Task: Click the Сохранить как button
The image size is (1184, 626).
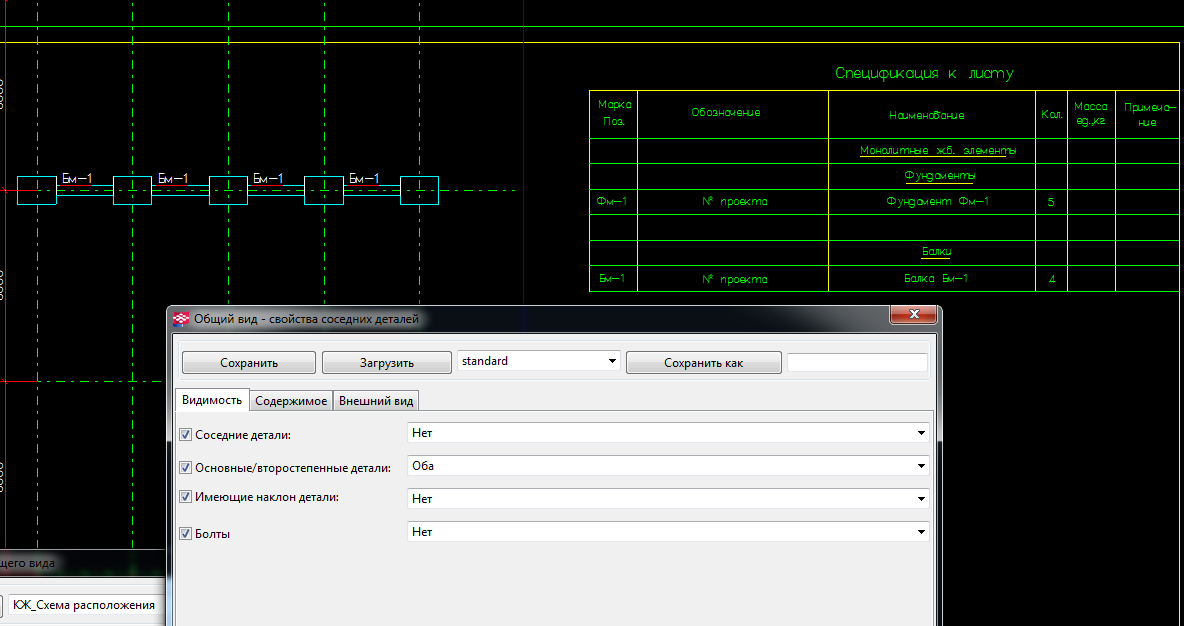Action: click(703, 363)
